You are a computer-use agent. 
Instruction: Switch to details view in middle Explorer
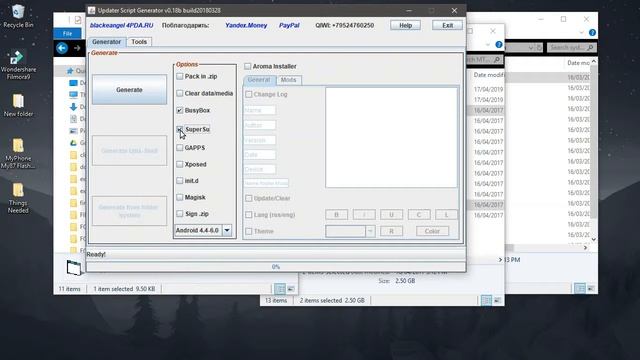[487, 300]
